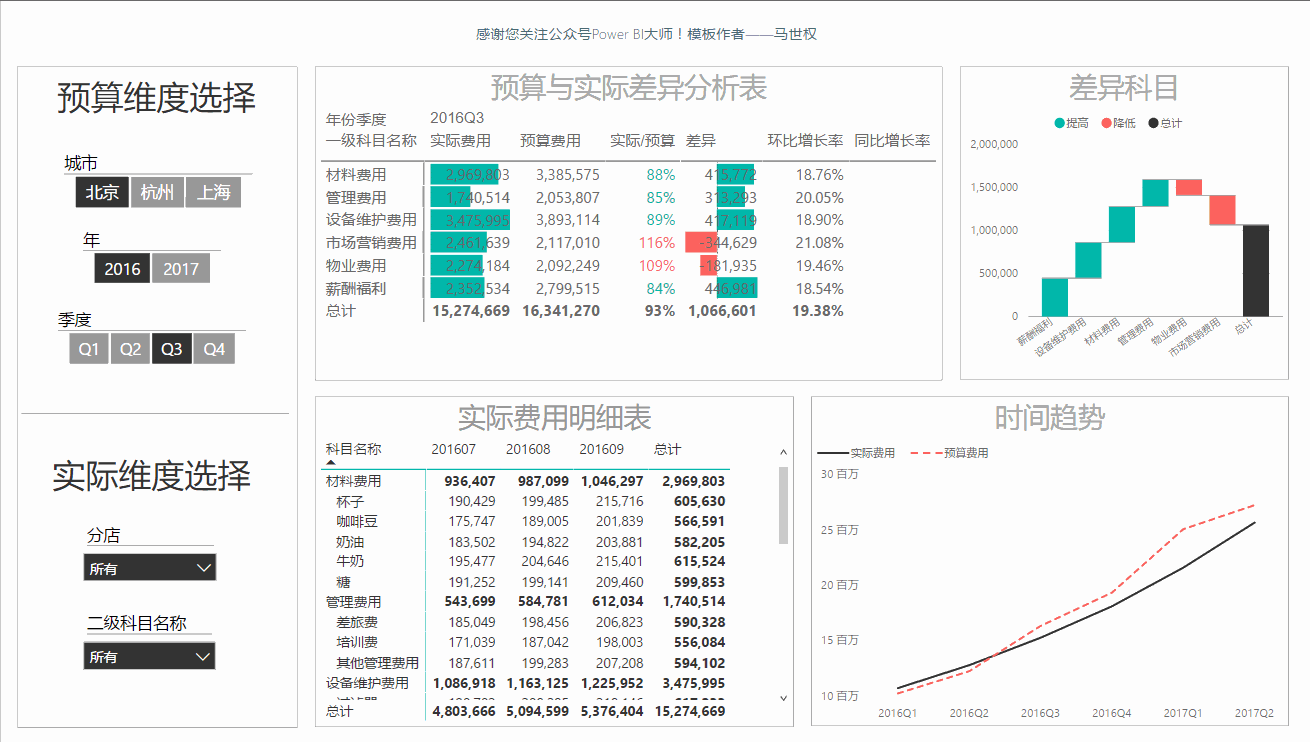Click the black 总计 legend dot in 差异科目
Screen dimensions: 1310x742
1154,123
